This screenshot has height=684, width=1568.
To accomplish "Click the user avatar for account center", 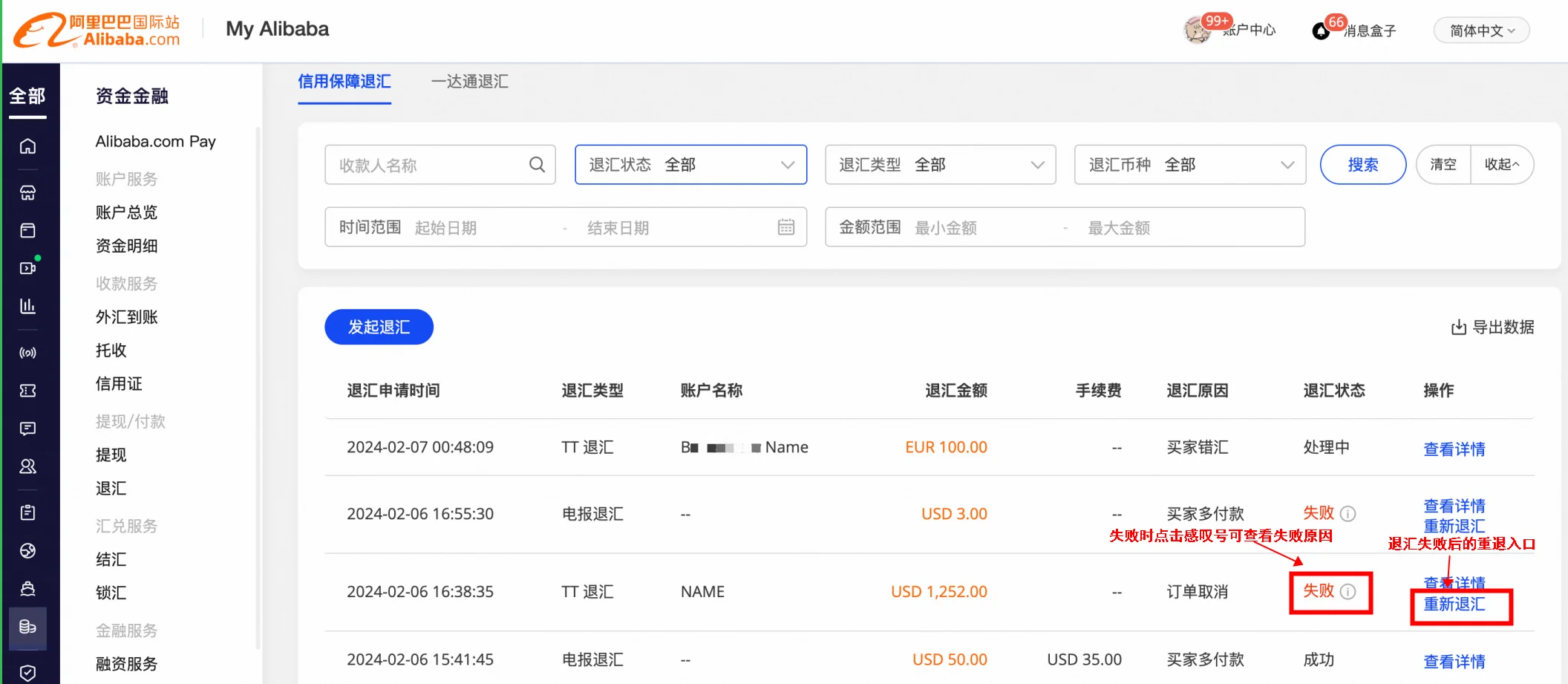I will tap(1197, 30).
